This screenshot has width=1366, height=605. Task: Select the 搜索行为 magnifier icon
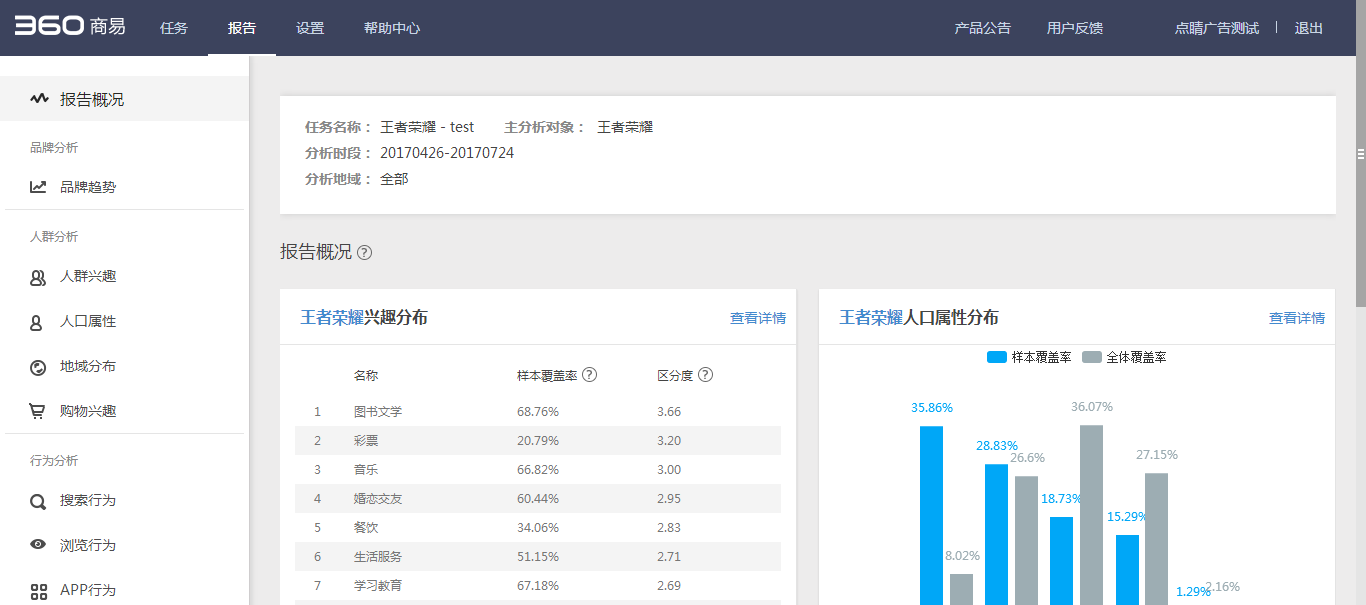pos(38,501)
